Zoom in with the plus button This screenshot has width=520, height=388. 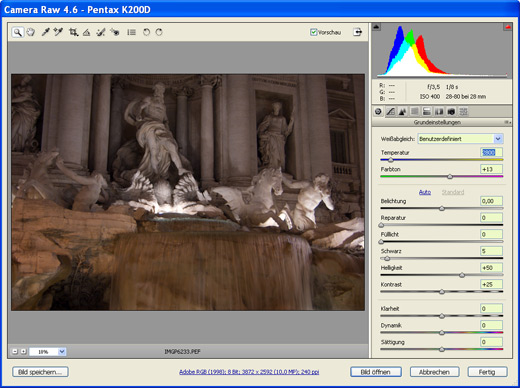coord(23,351)
